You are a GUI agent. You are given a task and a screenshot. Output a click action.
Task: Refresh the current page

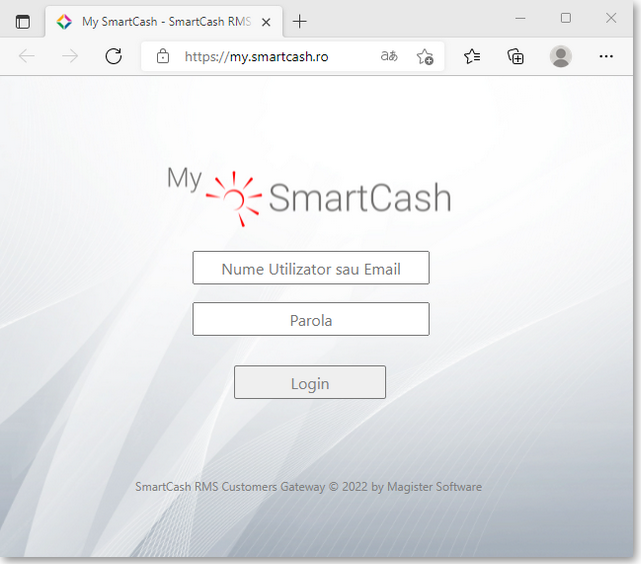(x=114, y=56)
